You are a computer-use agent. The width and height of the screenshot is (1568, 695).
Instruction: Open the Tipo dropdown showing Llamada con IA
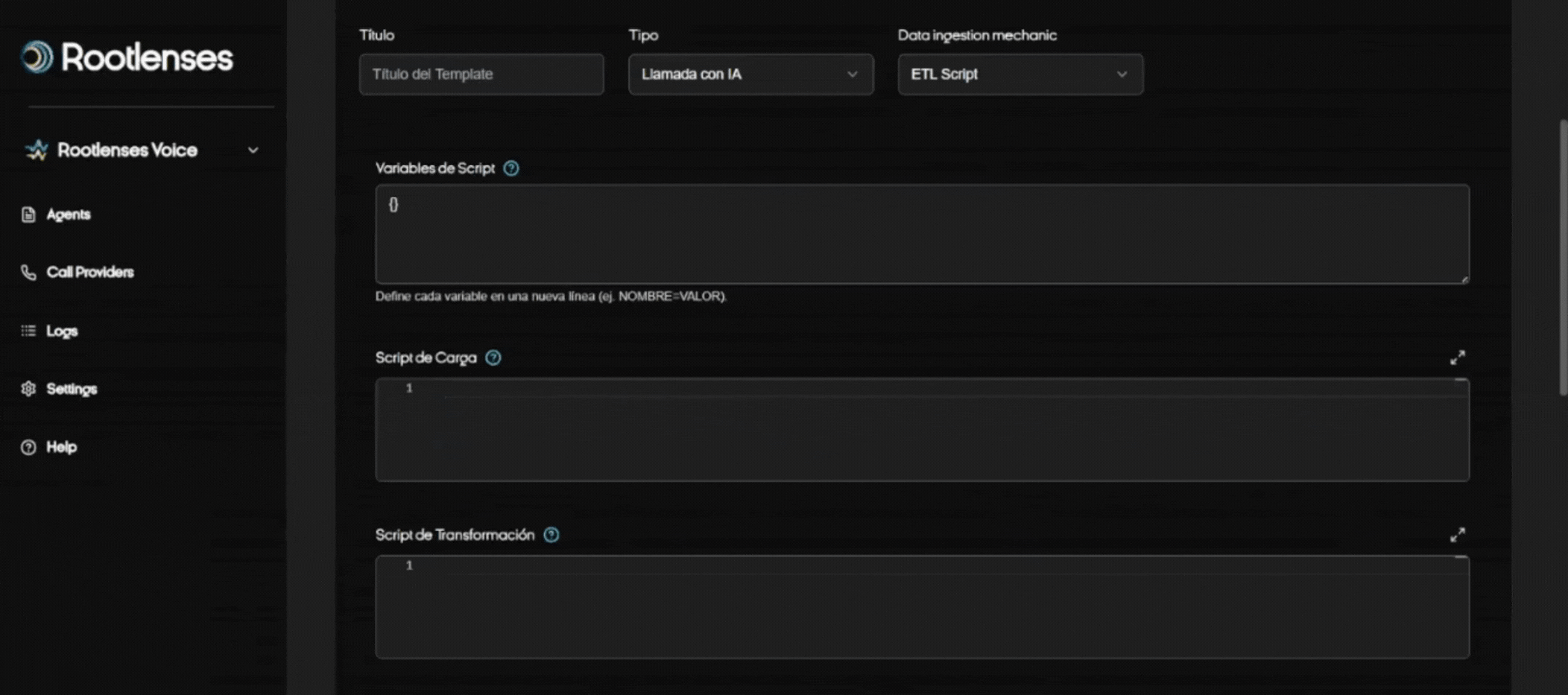pyautogui.click(x=750, y=74)
